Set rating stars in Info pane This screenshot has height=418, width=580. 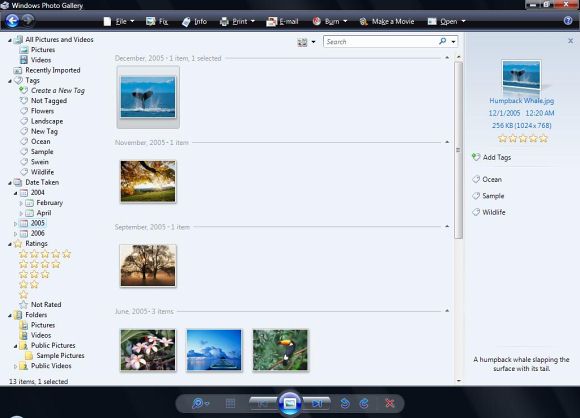(x=522, y=139)
